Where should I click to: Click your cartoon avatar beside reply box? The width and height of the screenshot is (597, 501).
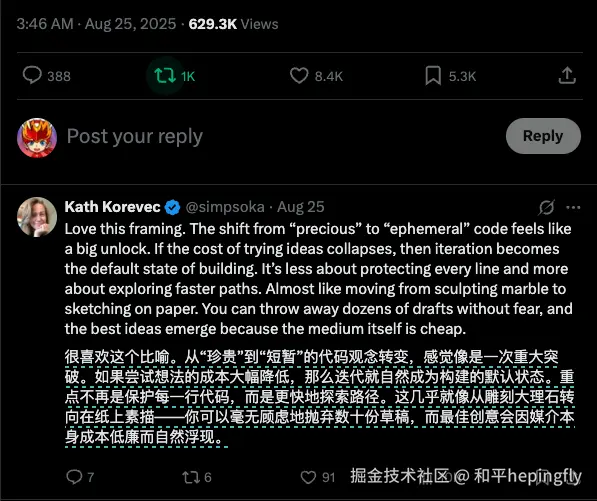click(x=37, y=137)
